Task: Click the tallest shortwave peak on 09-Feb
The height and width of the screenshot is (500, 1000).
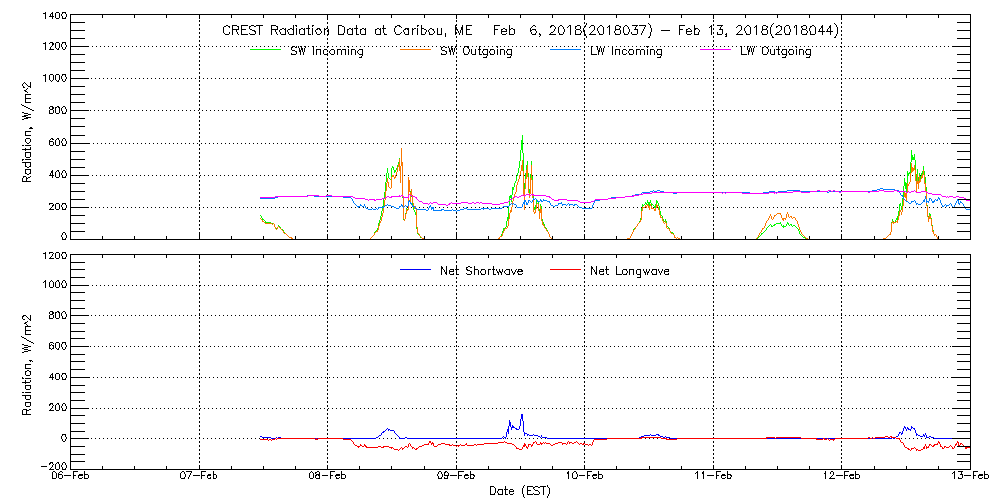Action: coord(522,137)
